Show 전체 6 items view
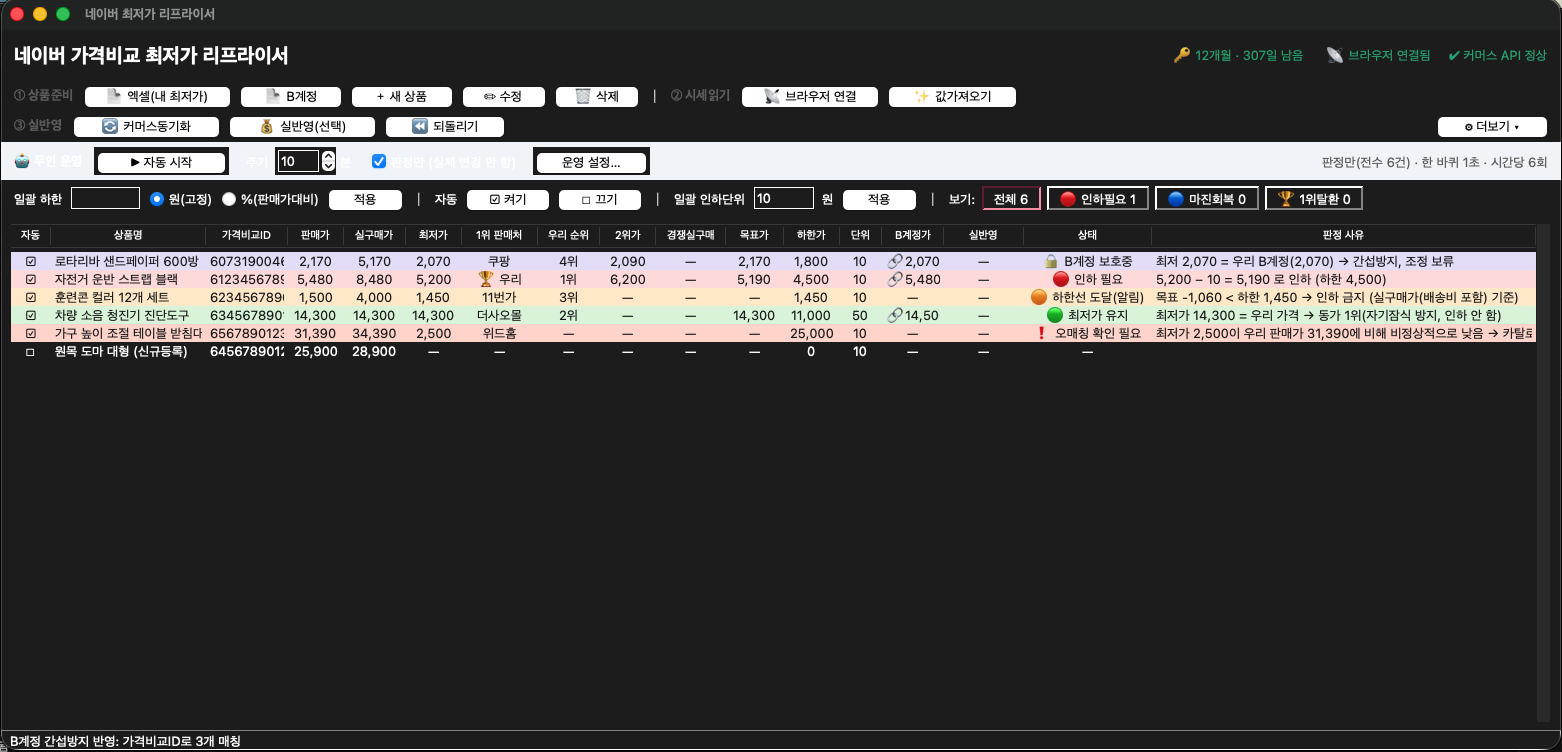The image size is (1562, 752). (x=1011, y=199)
